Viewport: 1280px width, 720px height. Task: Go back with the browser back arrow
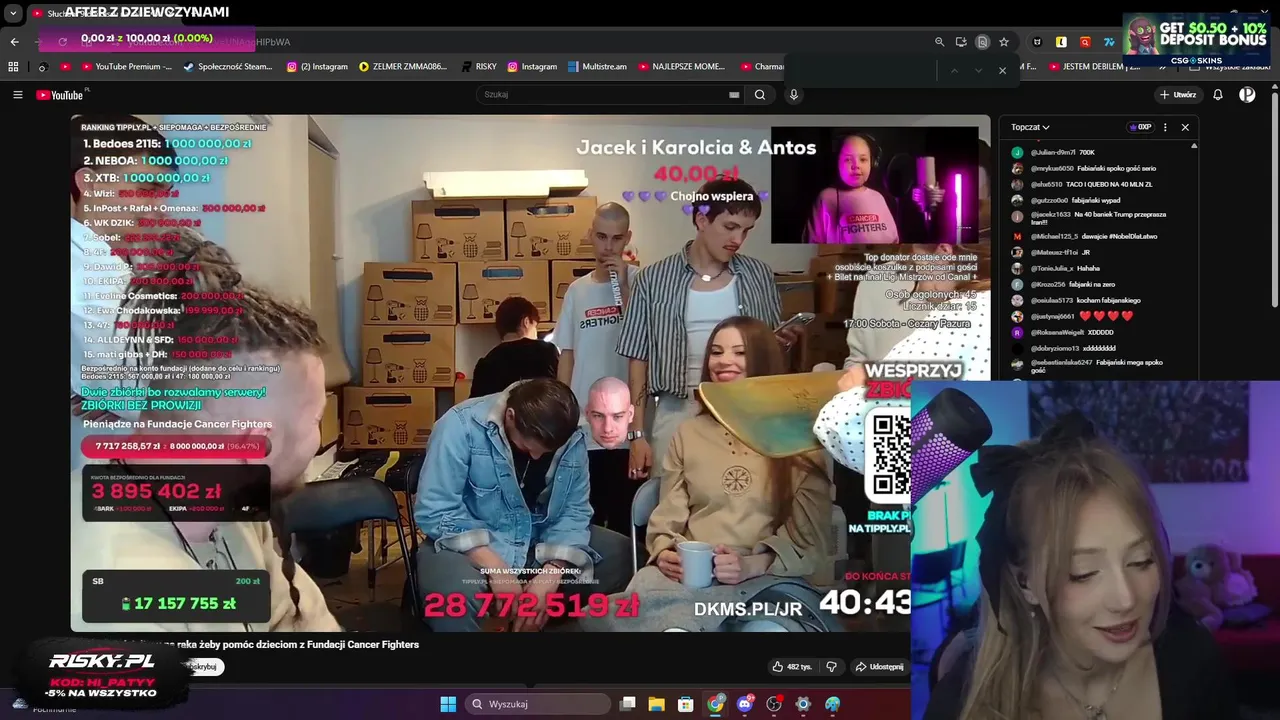tap(14, 41)
